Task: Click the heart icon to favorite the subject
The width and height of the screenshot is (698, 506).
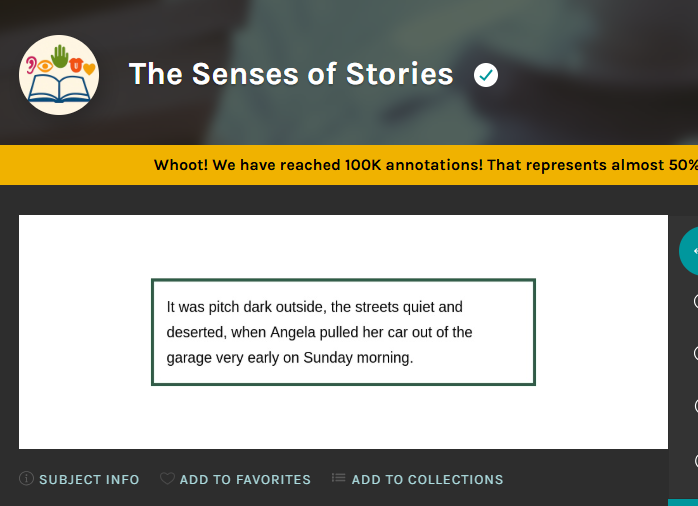Action: (167, 479)
